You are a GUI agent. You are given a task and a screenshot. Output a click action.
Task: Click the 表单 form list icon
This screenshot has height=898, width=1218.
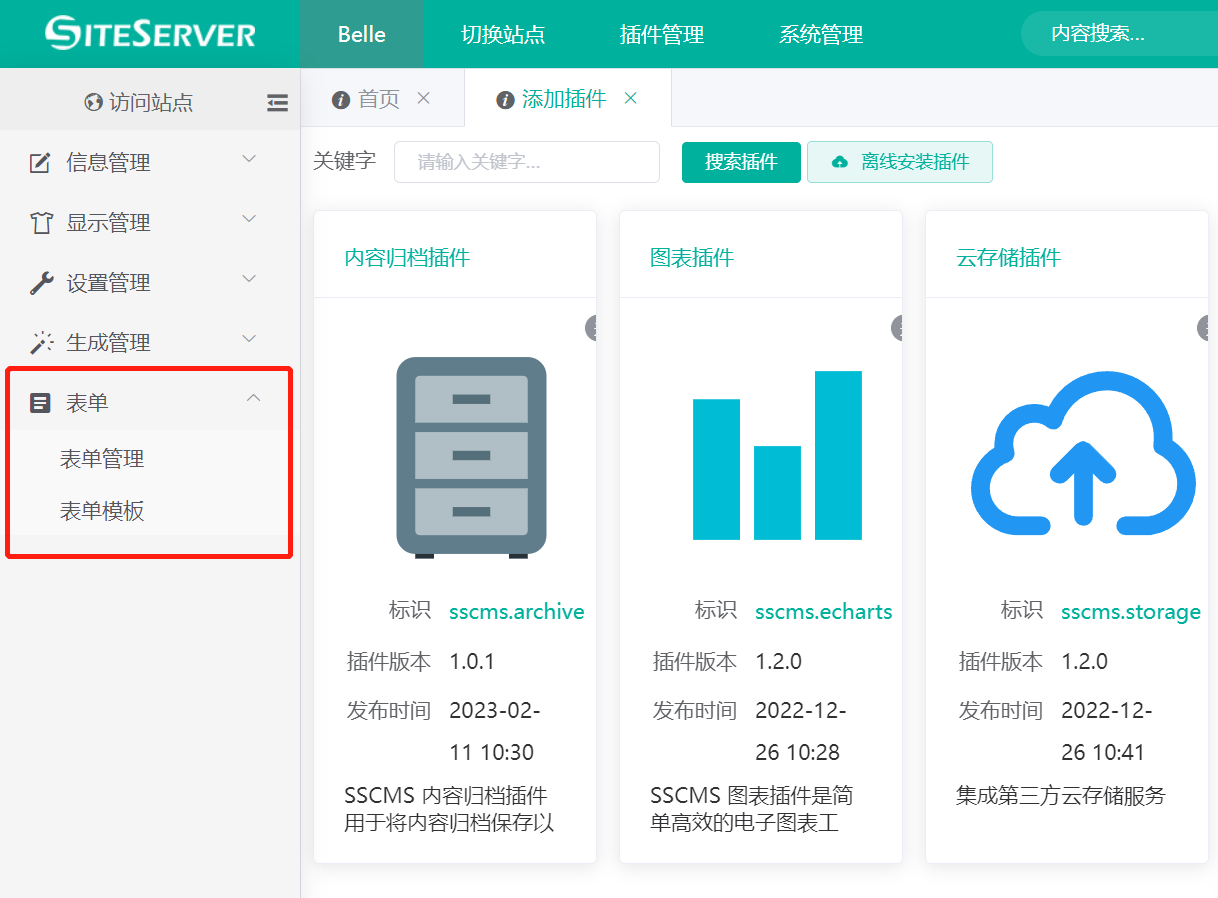click(x=40, y=403)
